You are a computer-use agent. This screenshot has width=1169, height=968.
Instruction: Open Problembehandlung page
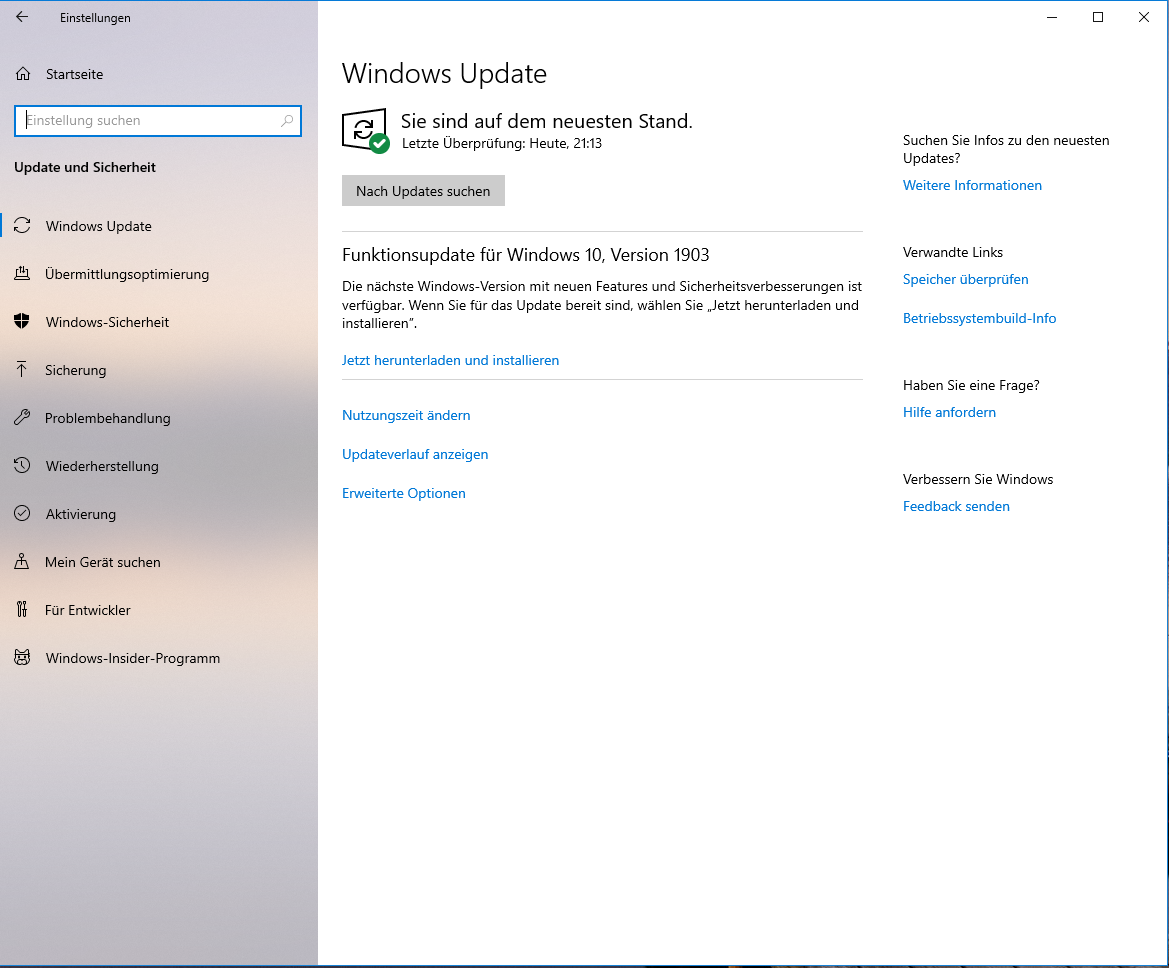(159, 418)
